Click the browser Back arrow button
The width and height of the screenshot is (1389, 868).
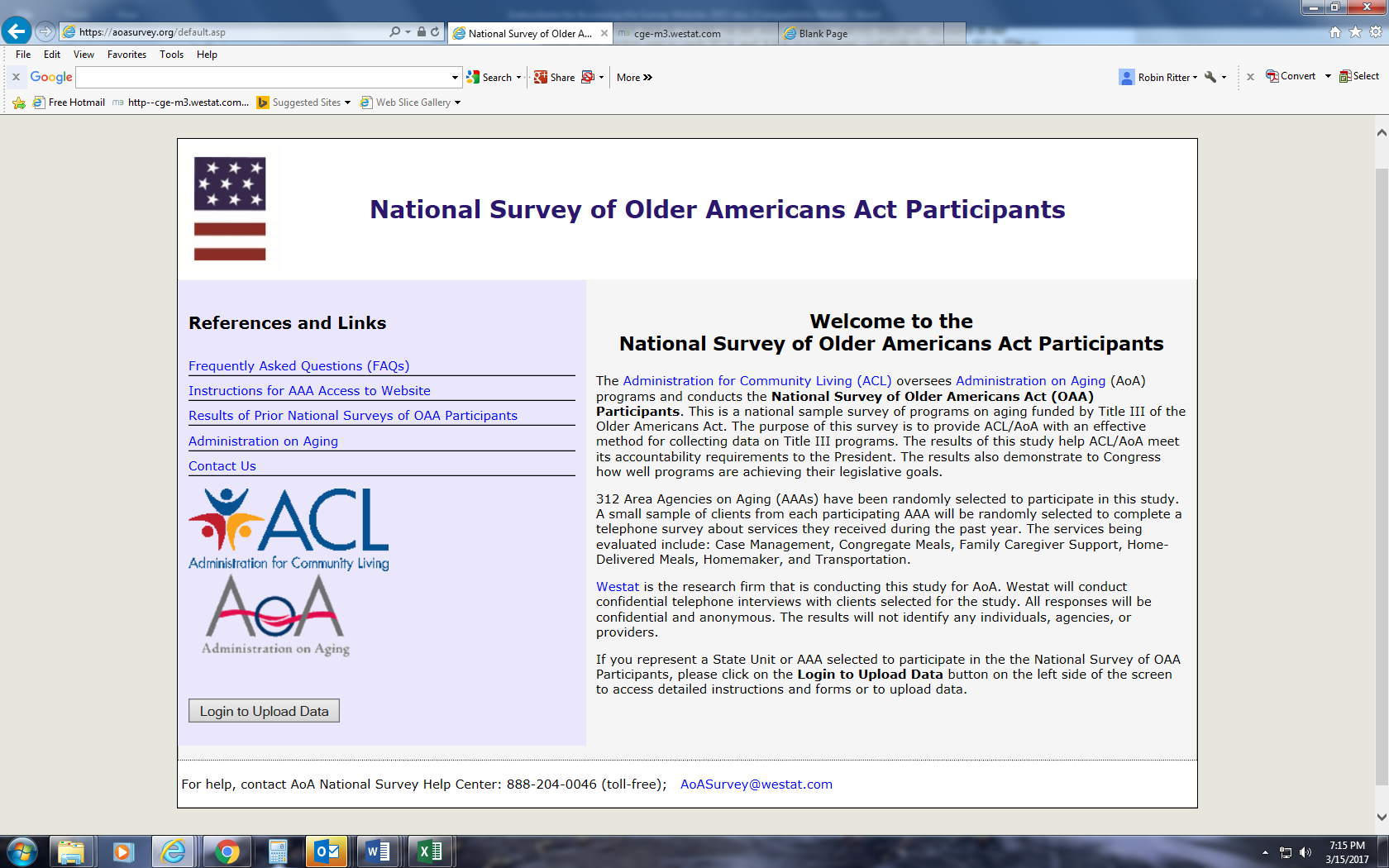tap(17, 31)
